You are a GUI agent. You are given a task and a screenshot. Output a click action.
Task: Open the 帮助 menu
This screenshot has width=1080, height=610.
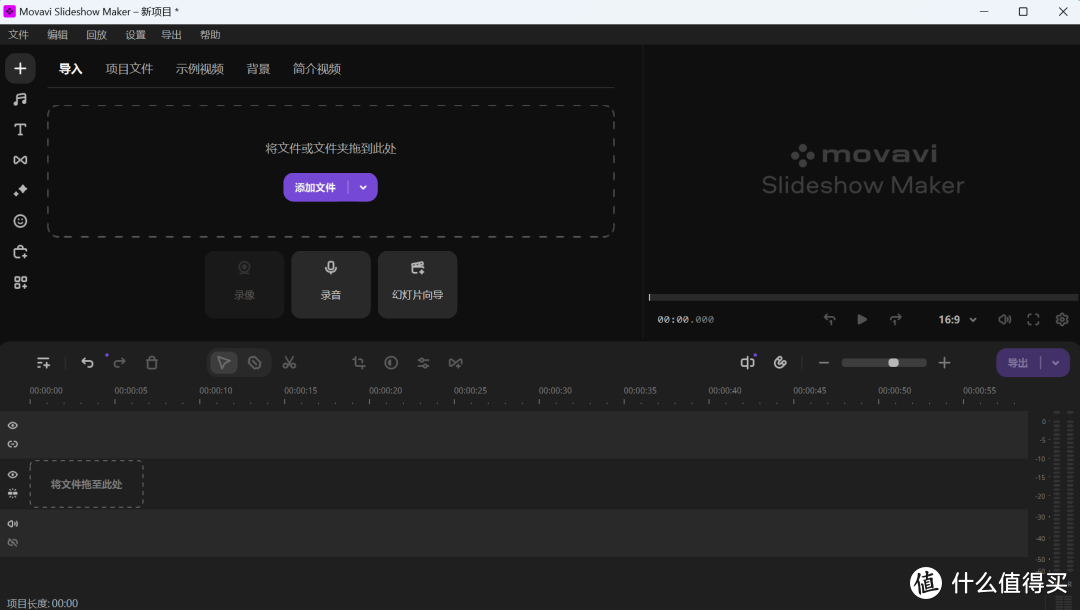click(210, 35)
